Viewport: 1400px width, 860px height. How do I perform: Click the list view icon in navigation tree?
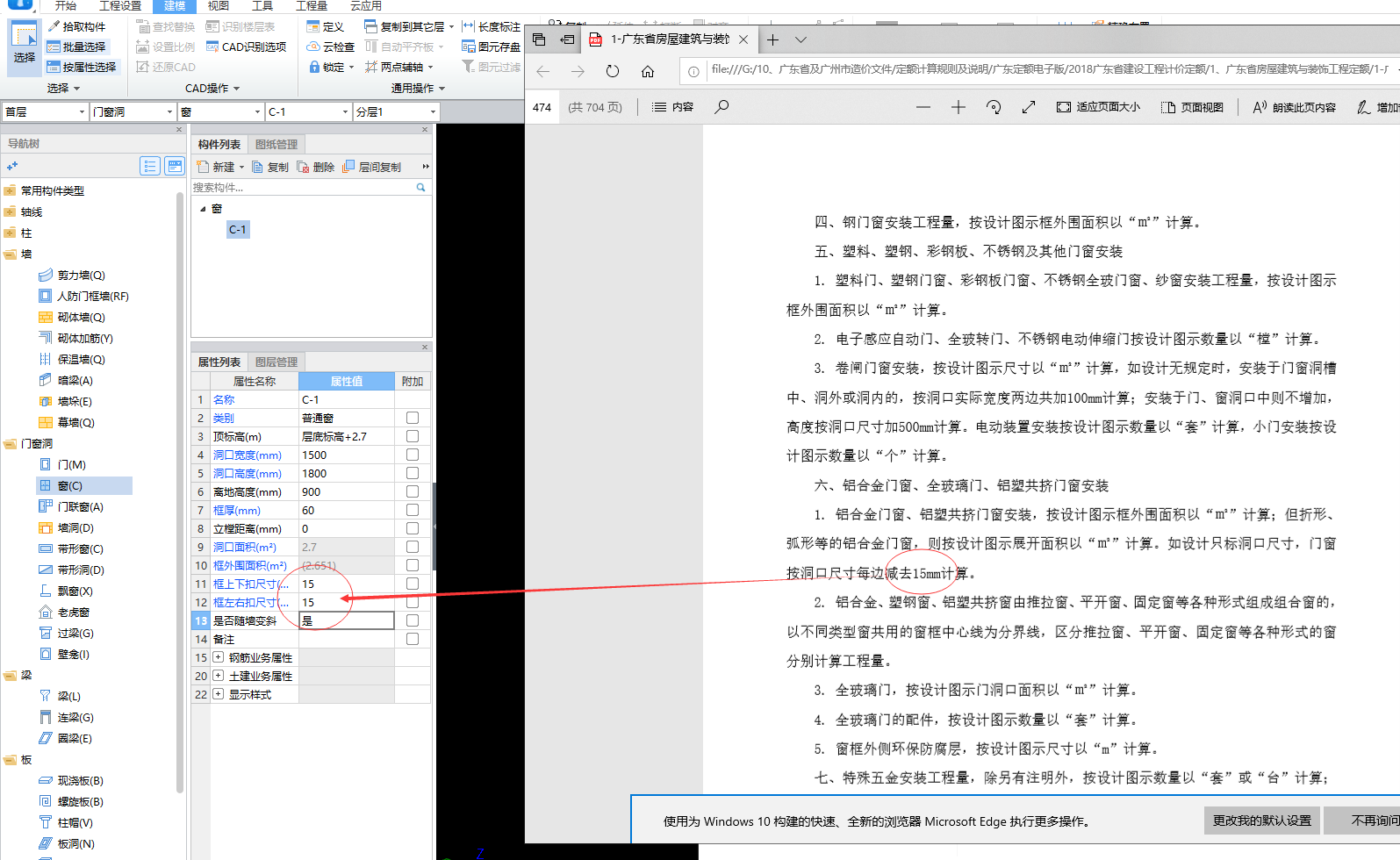pos(150,166)
